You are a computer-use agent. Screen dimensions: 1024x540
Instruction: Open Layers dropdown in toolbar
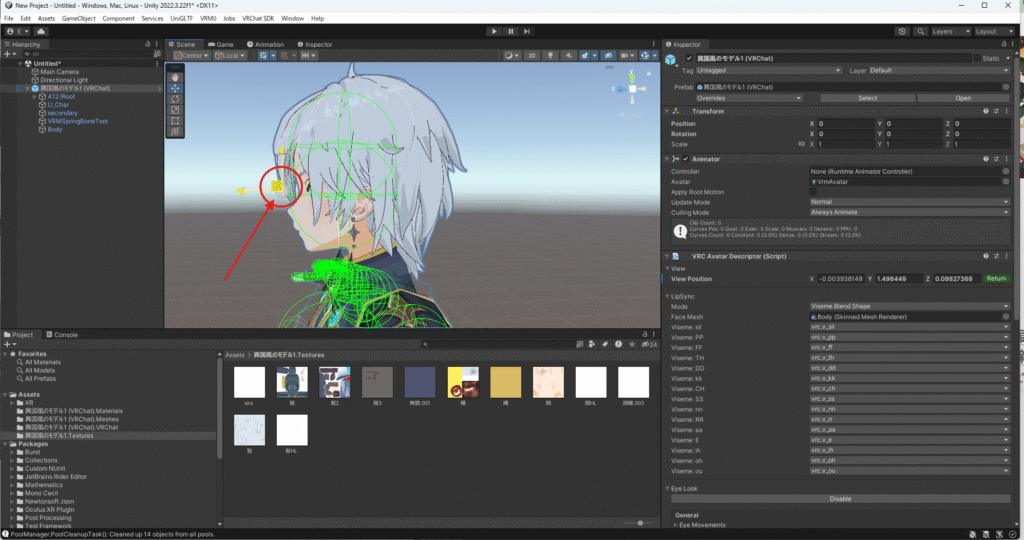tap(950, 31)
